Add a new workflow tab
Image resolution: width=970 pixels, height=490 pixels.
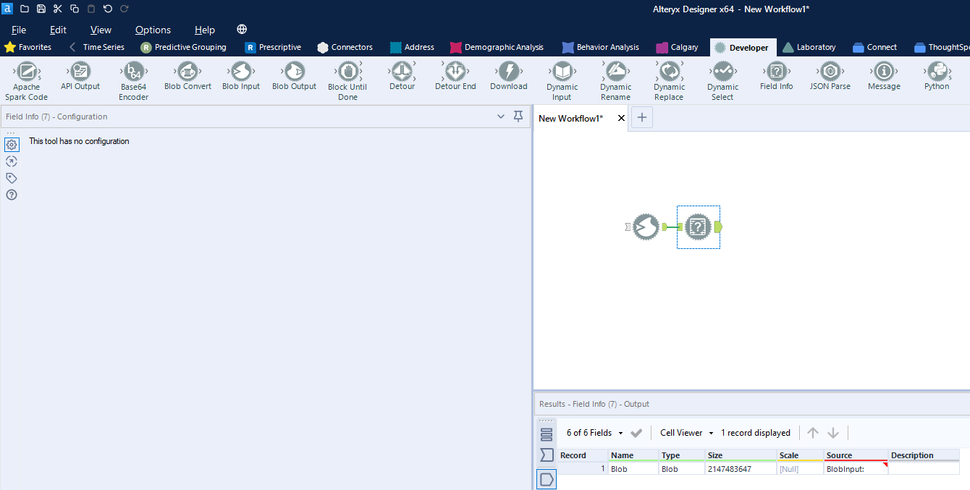(642, 118)
